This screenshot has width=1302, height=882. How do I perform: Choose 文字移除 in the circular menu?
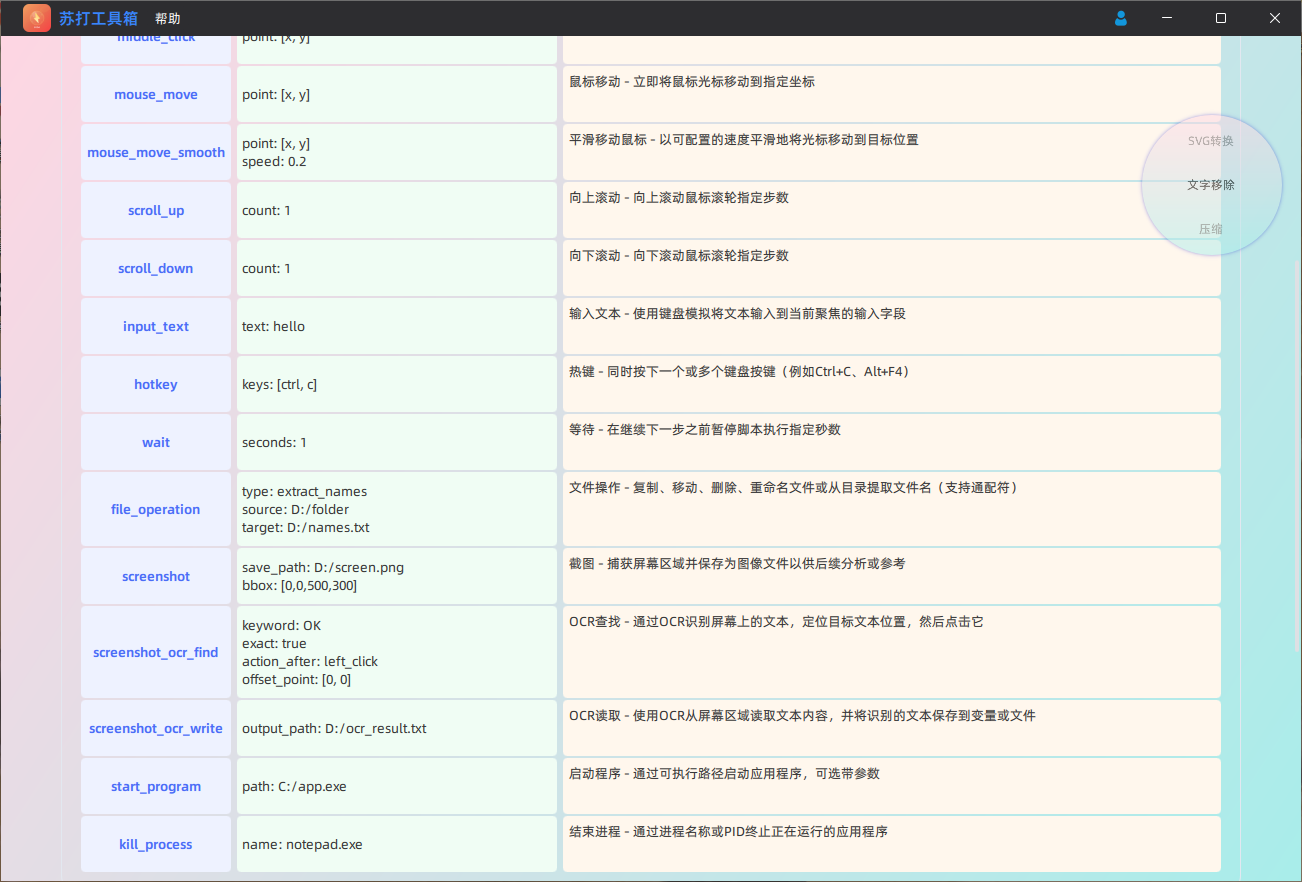pyautogui.click(x=1210, y=185)
